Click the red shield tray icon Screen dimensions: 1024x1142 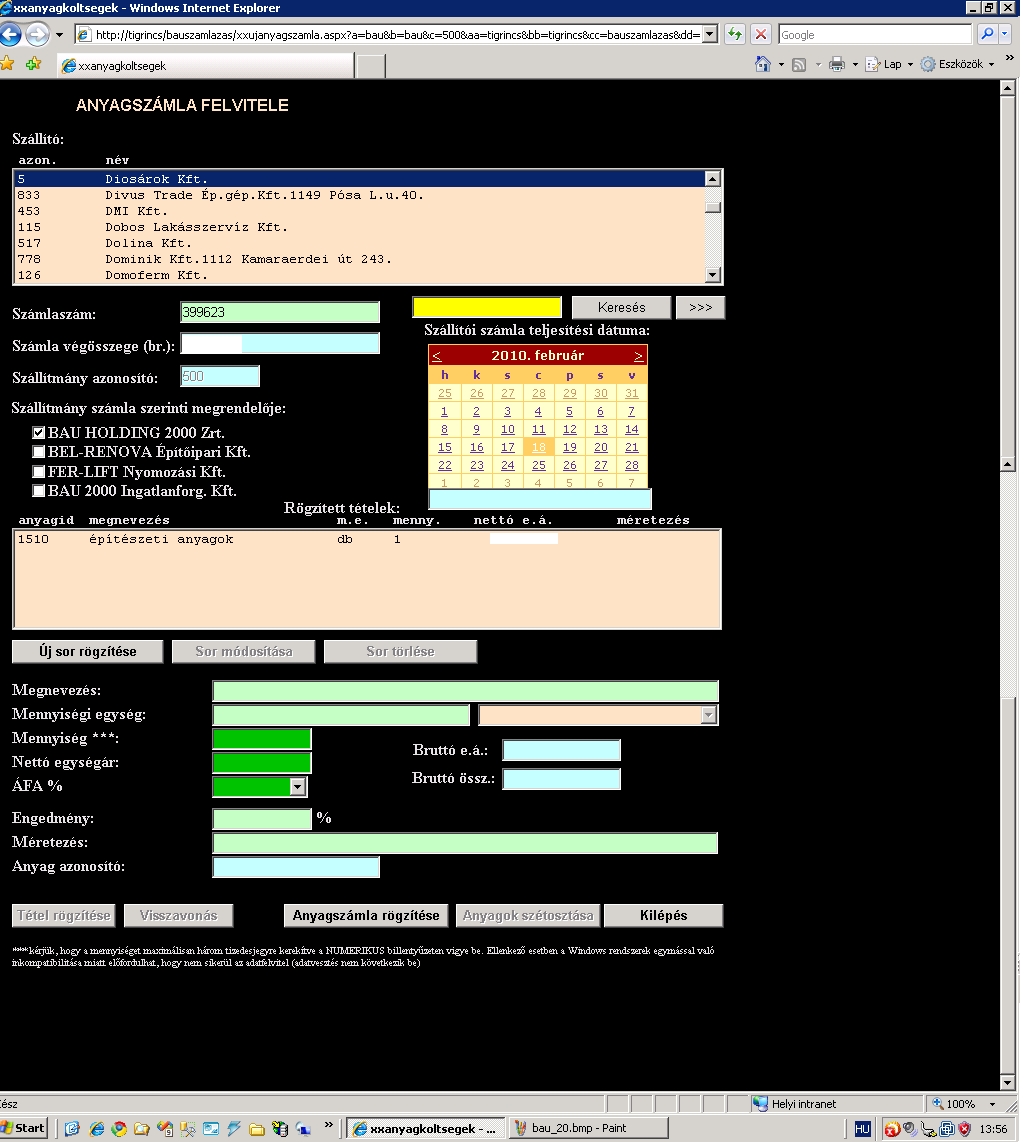[x=964, y=1129]
